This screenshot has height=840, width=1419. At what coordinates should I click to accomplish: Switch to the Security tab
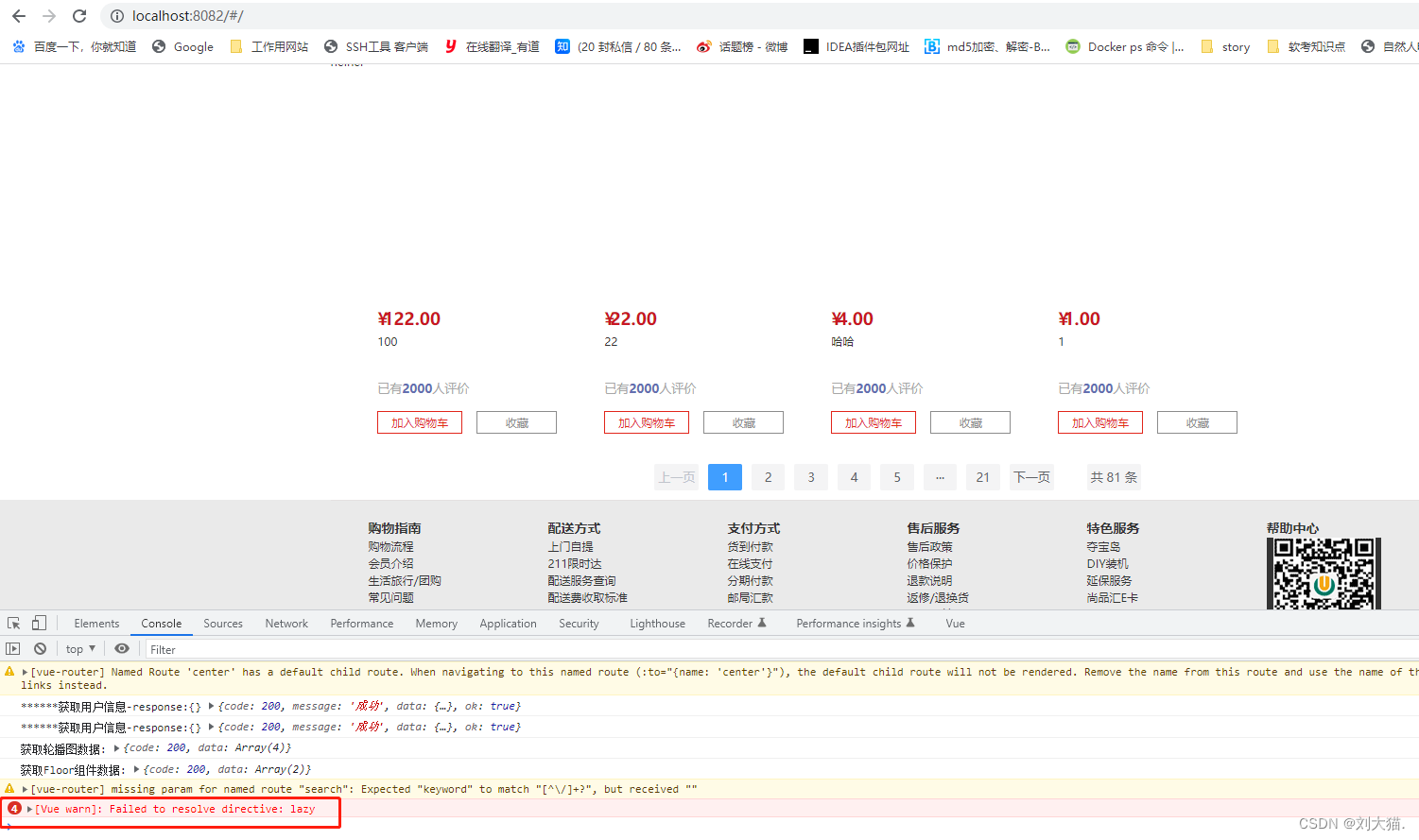(579, 624)
